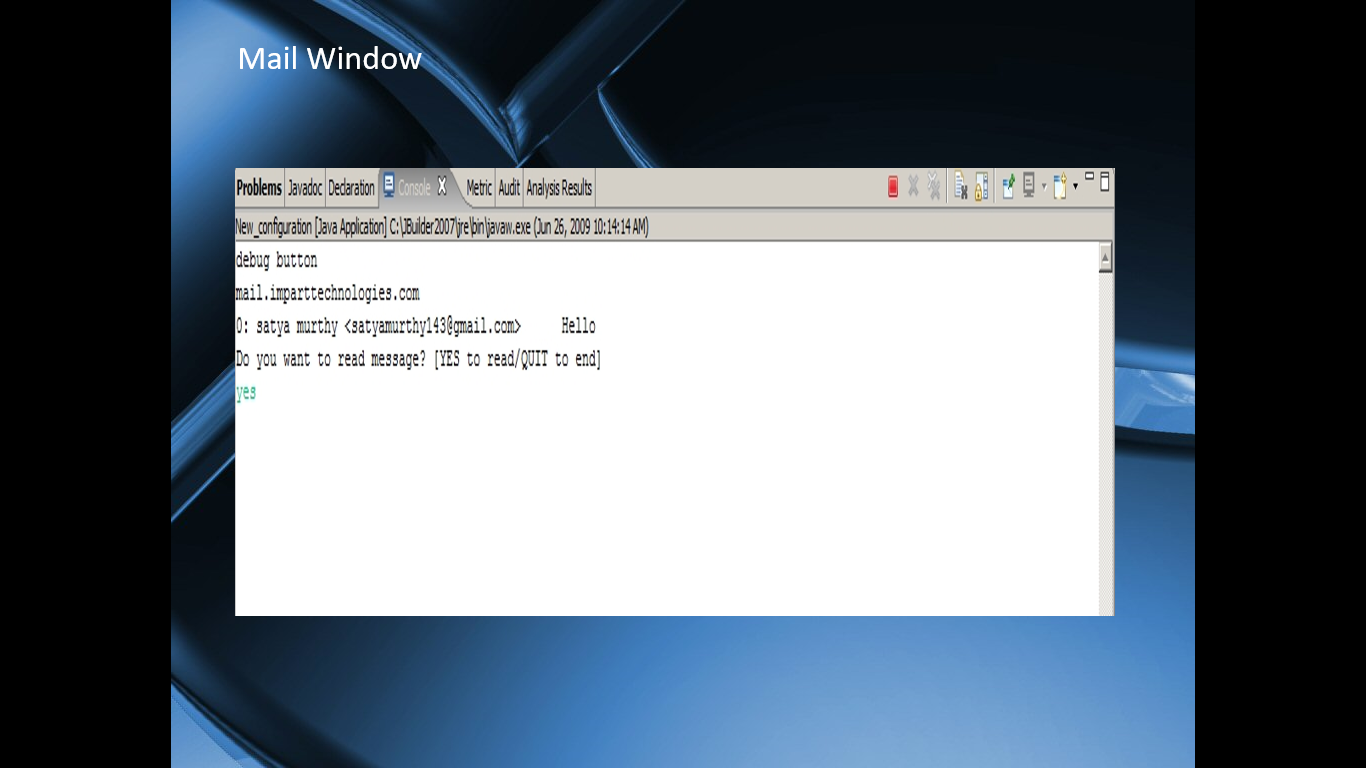
Task: Select the Javadoc tab
Action: tap(304, 187)
